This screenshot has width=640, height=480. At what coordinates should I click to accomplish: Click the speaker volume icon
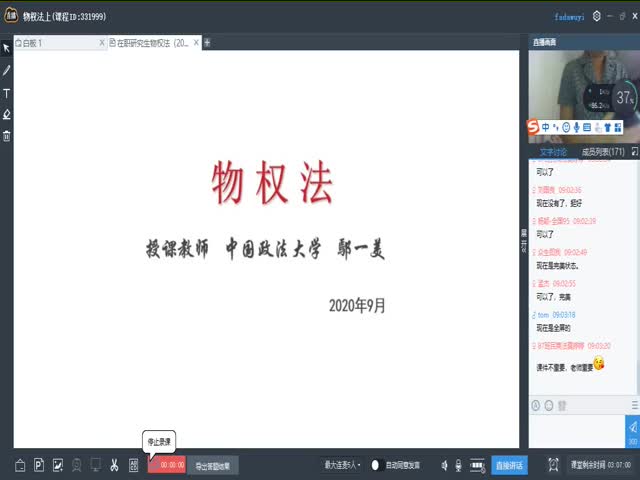pyautogui.click(x=444, y=465)
